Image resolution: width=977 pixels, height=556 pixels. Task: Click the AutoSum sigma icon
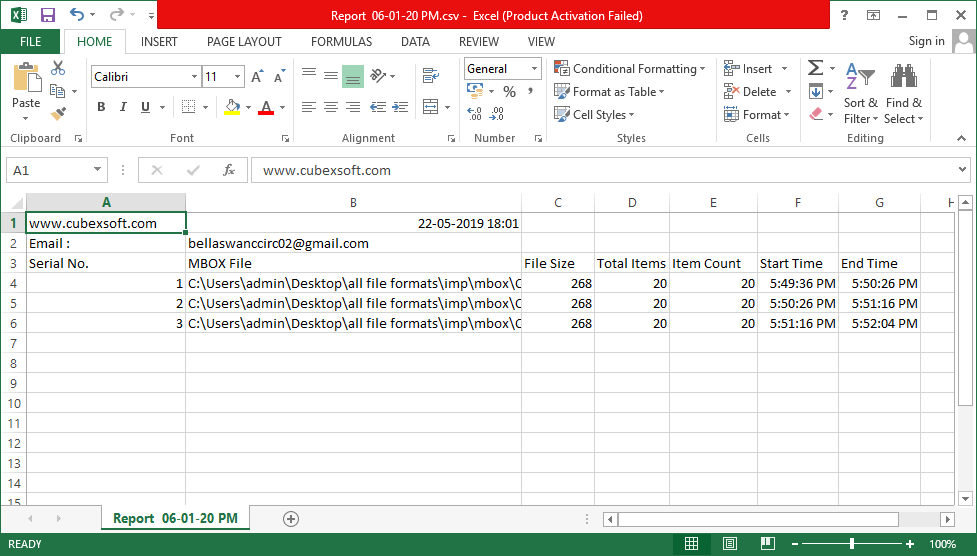816,68
